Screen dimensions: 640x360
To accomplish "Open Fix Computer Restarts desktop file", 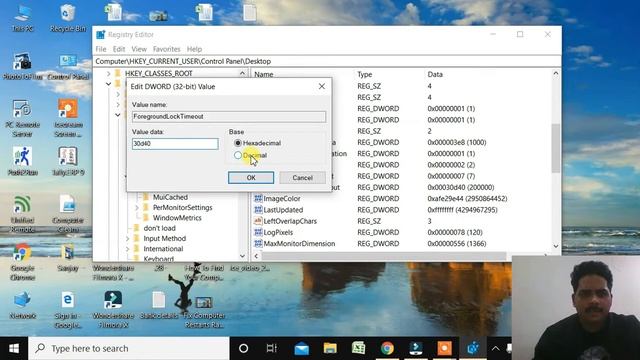I will pos(204,312).
